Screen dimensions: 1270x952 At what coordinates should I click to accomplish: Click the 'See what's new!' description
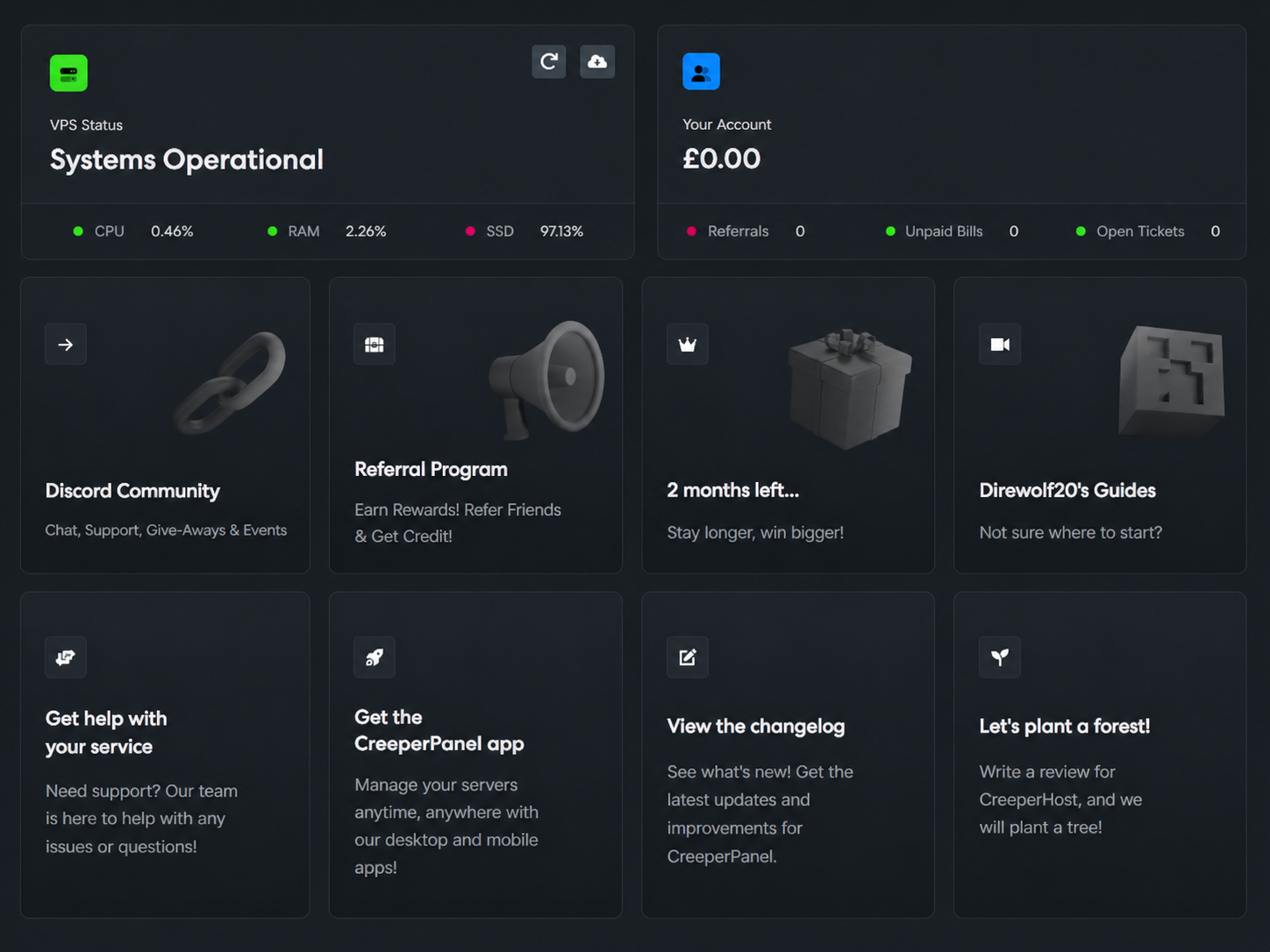pyautogui.click(x=760, y=813)
